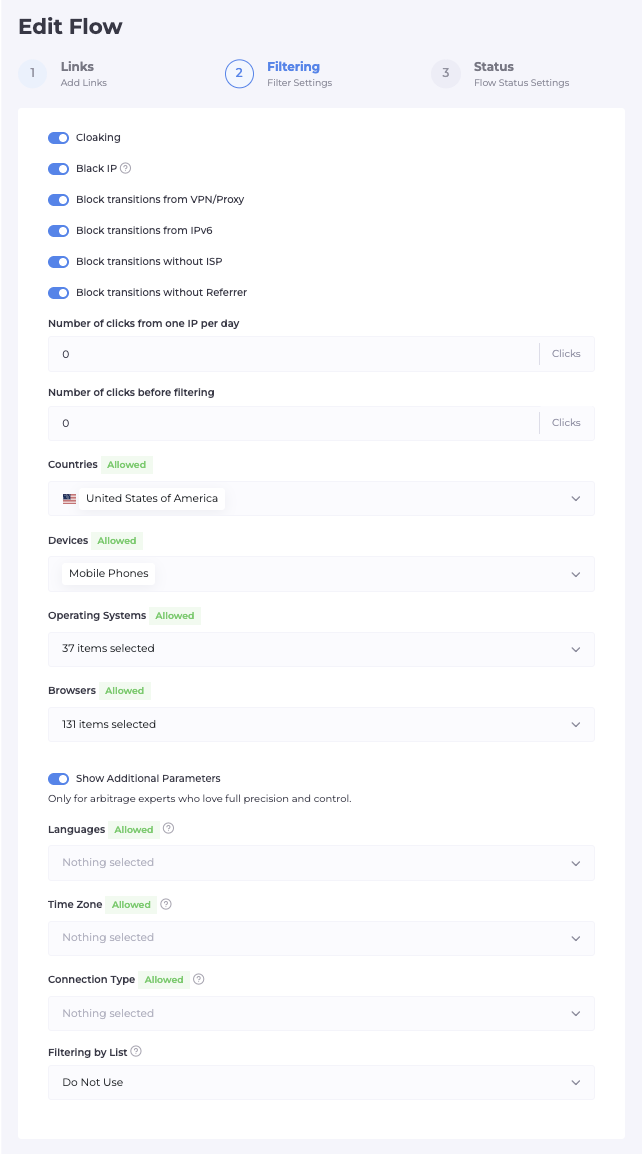Click the Black IP help icon

125,168
